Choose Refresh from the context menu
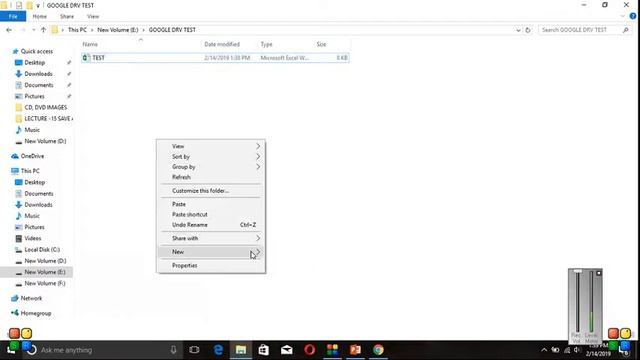 click(211, 177)
